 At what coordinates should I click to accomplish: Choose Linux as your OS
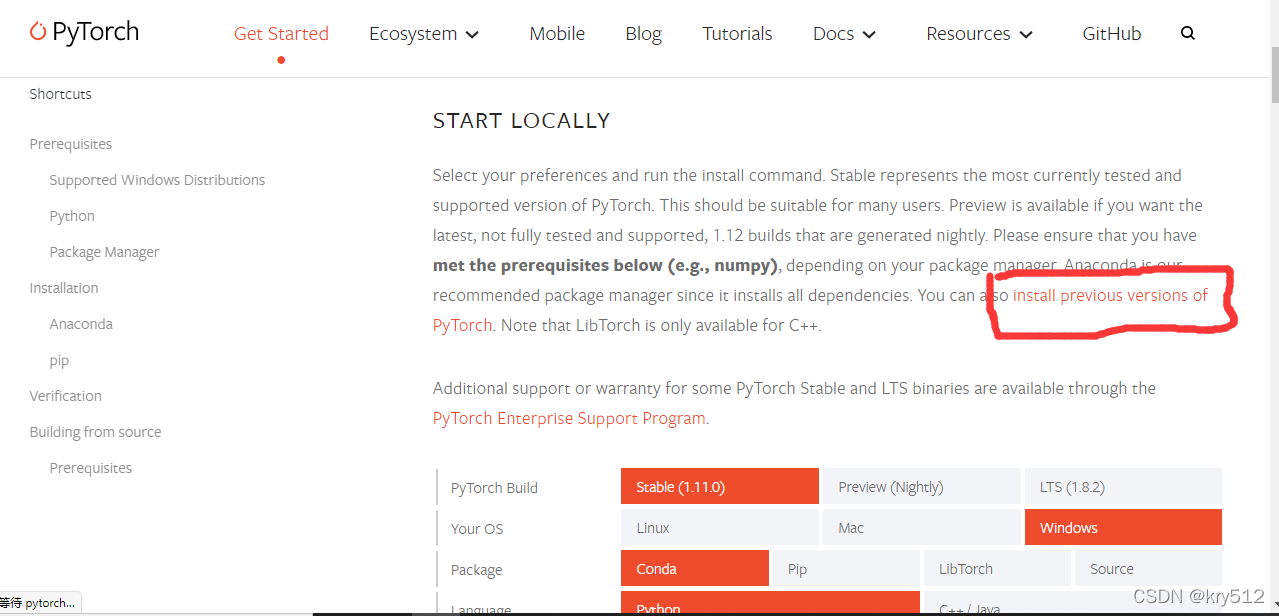point(720,528)
